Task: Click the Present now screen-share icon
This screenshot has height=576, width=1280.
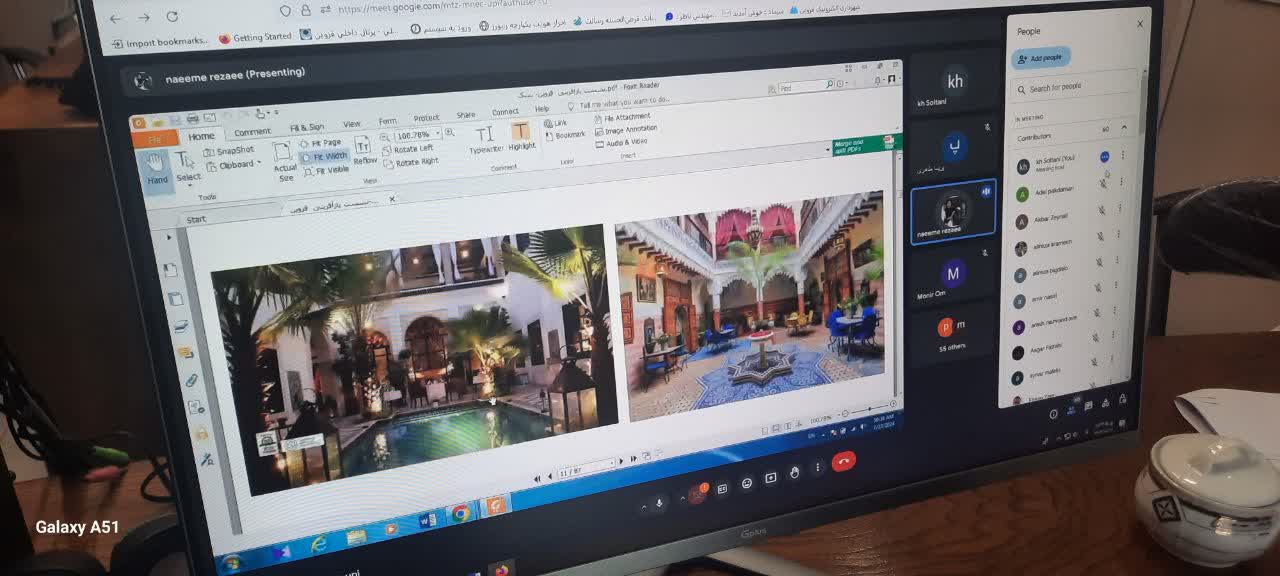Action: (770, 478)
